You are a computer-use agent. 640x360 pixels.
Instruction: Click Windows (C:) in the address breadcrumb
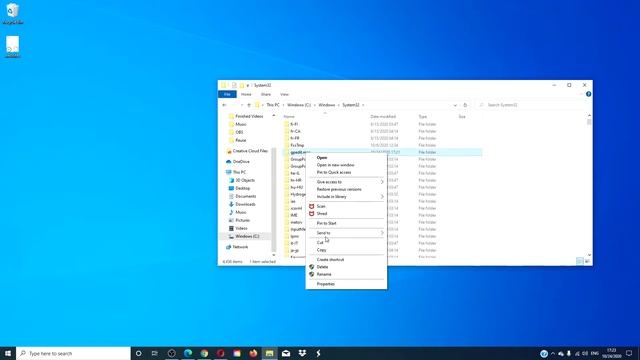(x=299, y=105)
